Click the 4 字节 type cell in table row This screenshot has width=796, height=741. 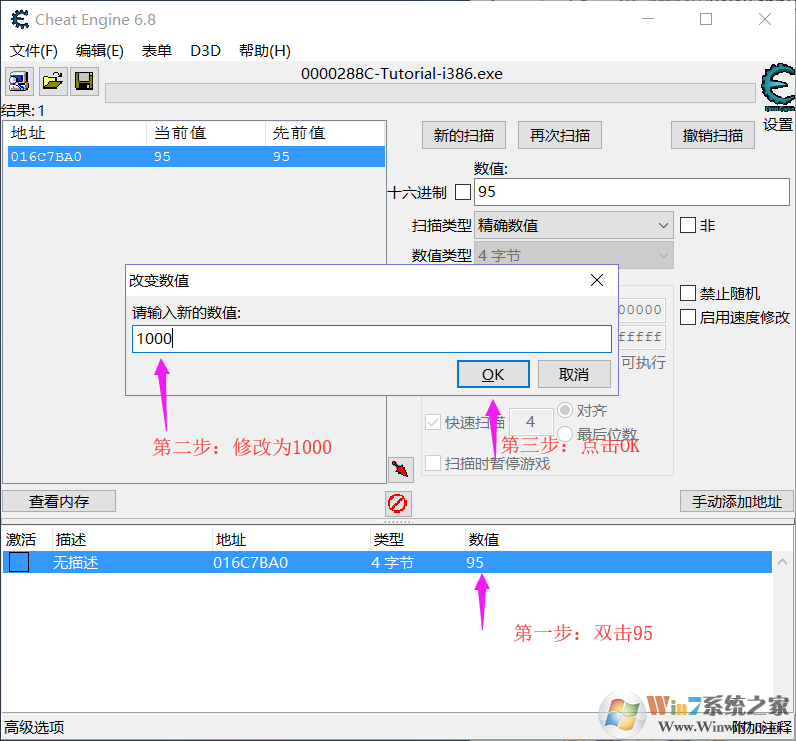pyautogui.click(x=392, y=562)
